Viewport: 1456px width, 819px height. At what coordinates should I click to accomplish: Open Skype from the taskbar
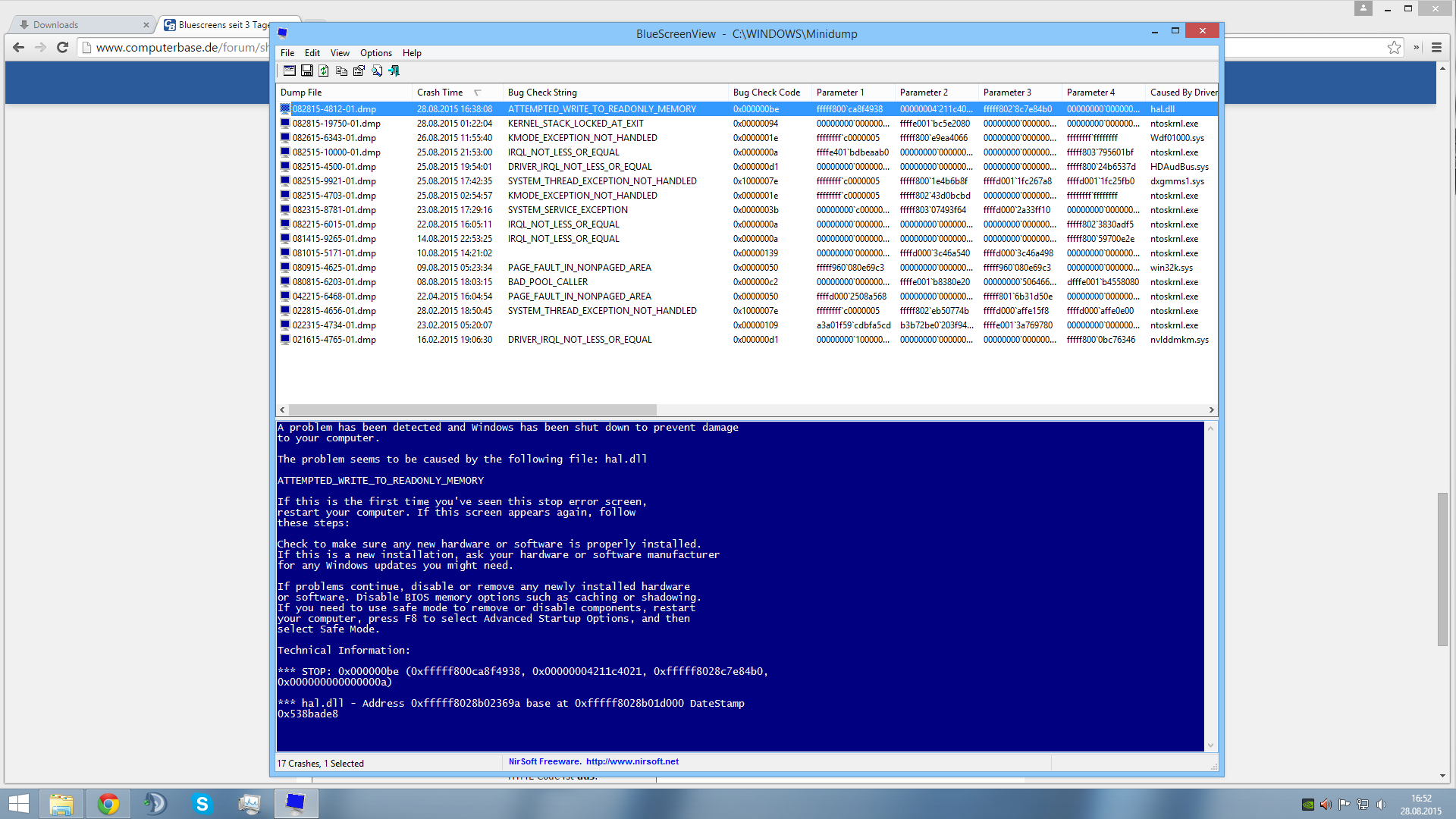pos(202,803)
